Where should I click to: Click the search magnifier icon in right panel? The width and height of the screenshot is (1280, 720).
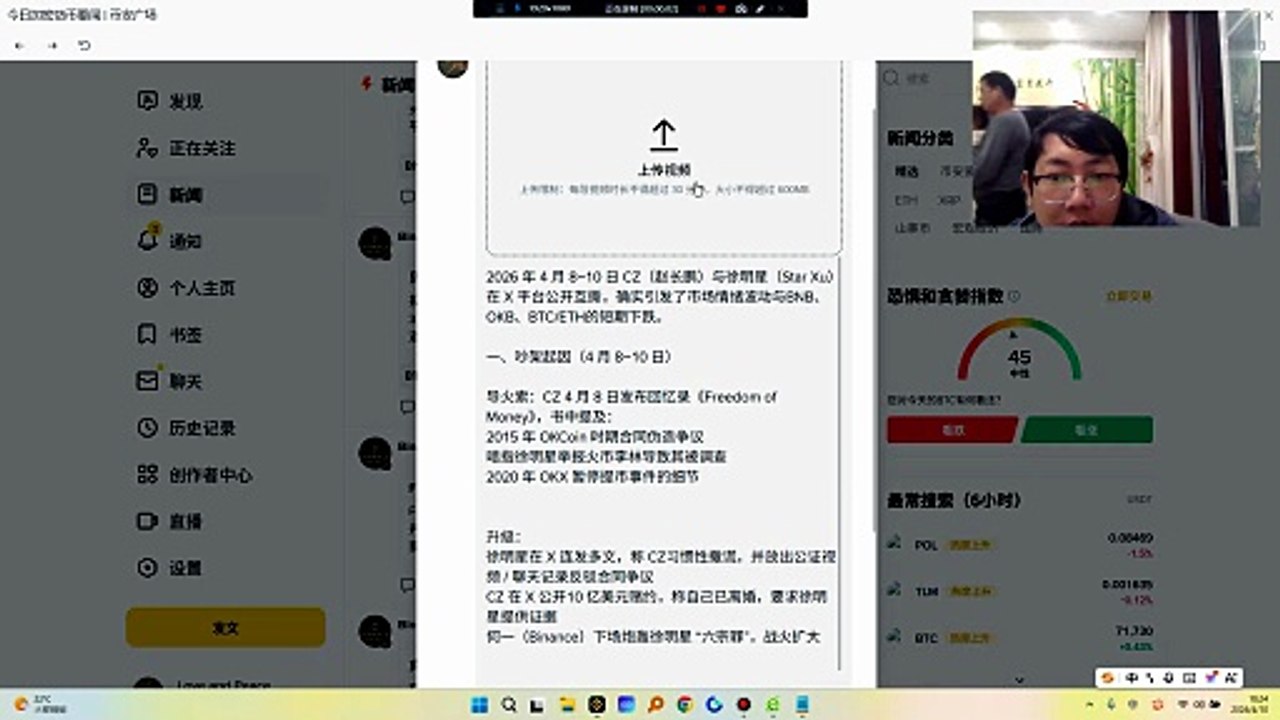[891, 78]
